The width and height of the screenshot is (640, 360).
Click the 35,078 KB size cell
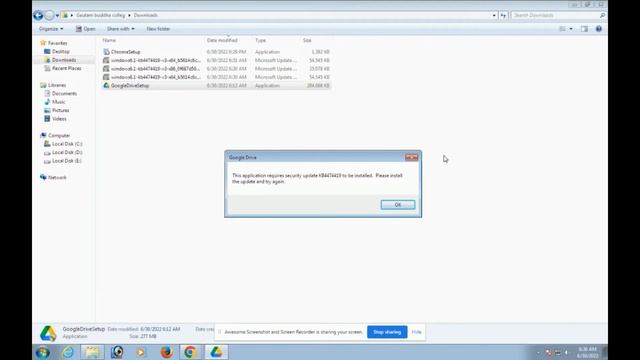pos(319,69)
